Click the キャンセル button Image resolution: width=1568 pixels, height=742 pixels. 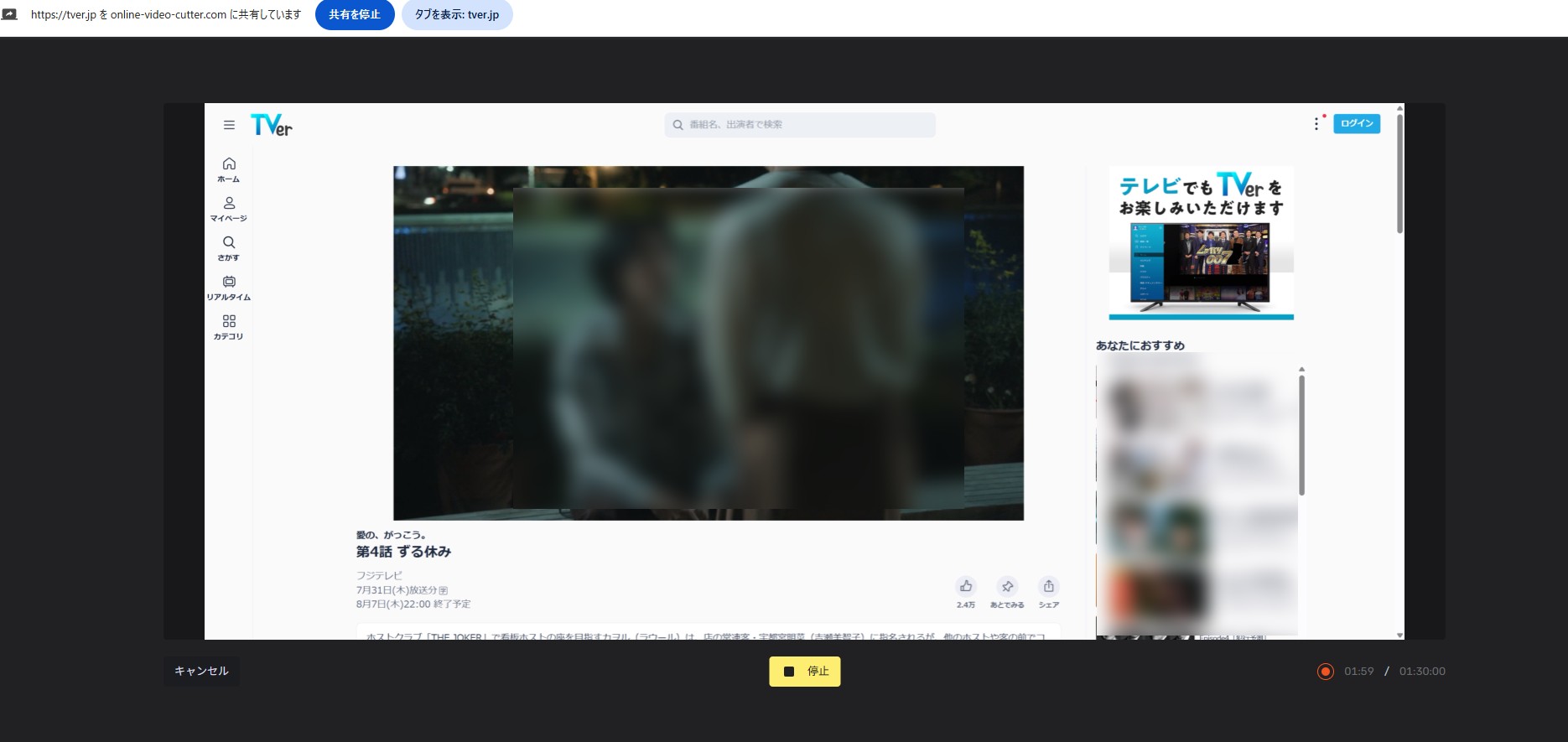pyautogui.click(x=201, y=671)
